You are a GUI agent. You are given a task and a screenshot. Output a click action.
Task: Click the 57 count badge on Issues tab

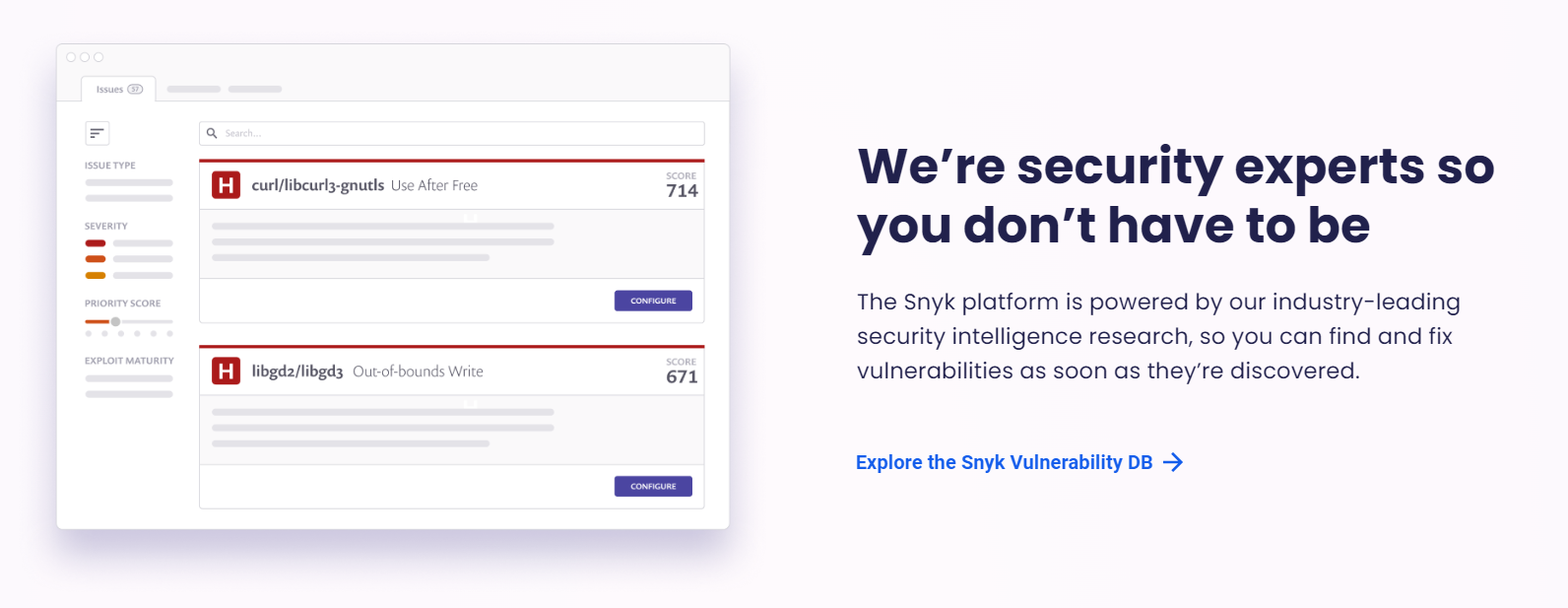(135, 90)
